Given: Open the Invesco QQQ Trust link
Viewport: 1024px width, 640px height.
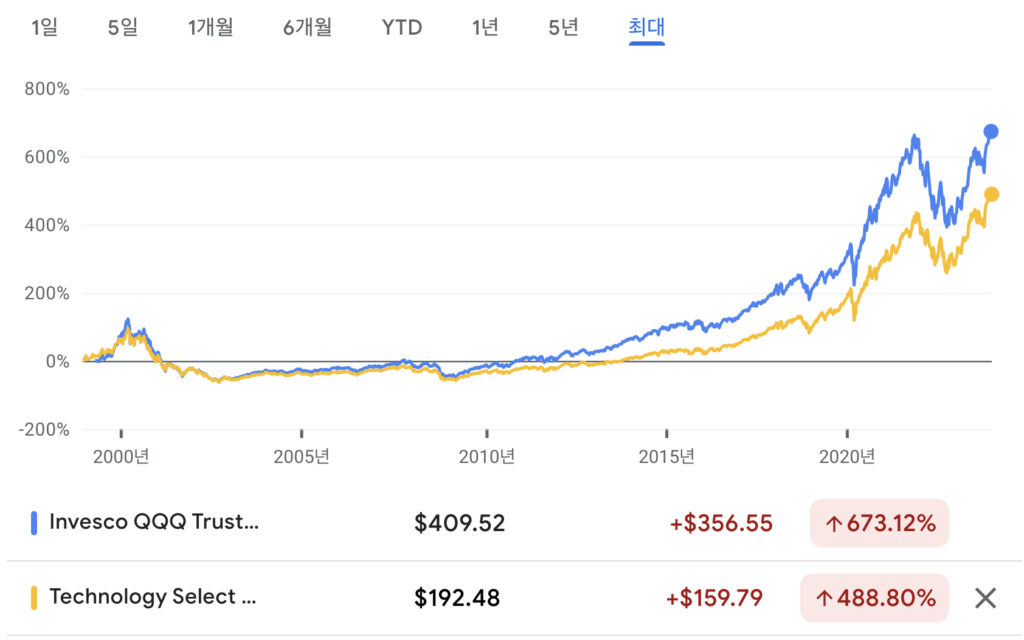Looking at the screenshot, I should click(x=153, y=523).
